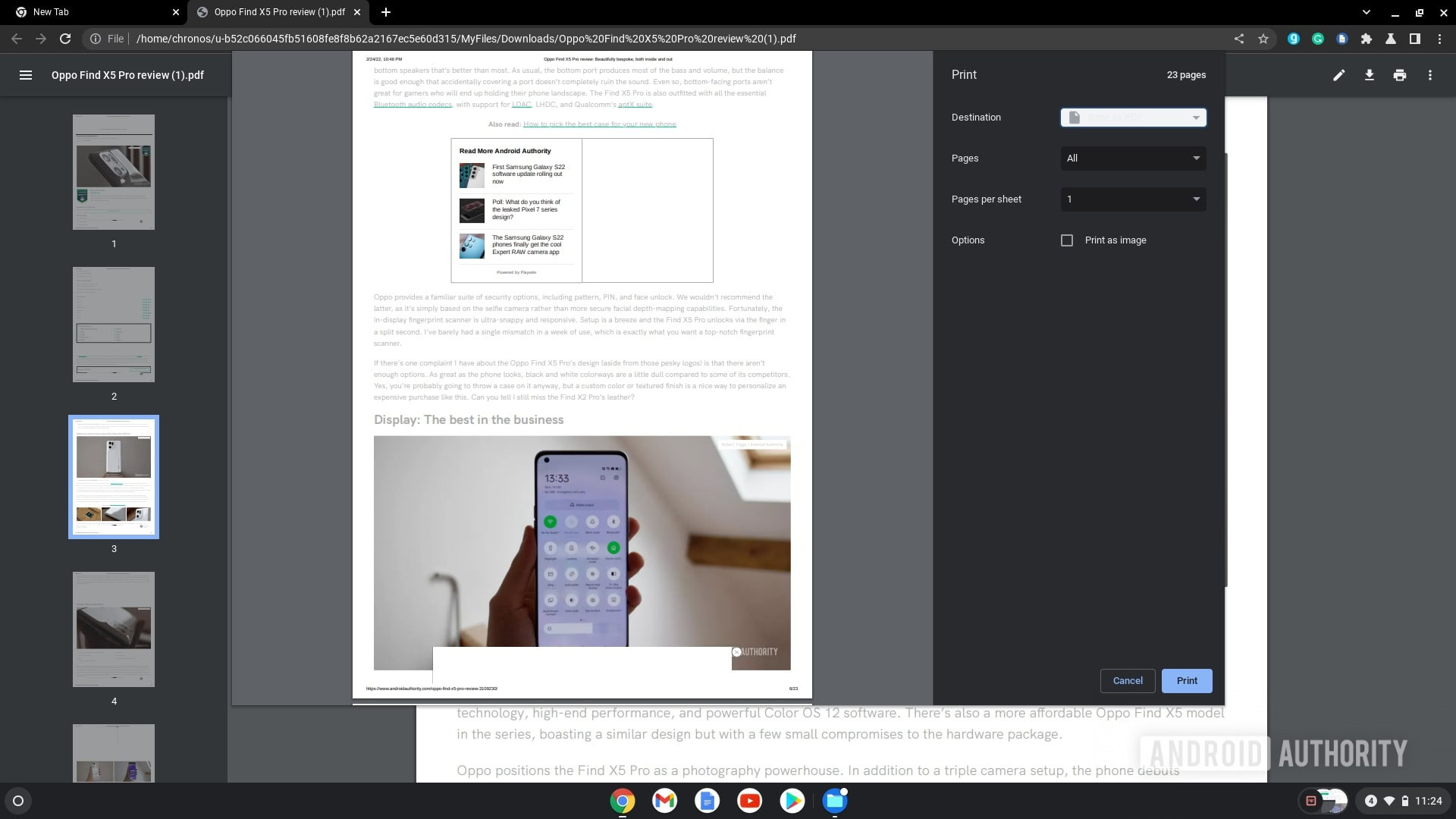This screenshot has height=819, width=1456.
Task: Open the tab search chevron in title bar
Action: [x=1367, y=12]
